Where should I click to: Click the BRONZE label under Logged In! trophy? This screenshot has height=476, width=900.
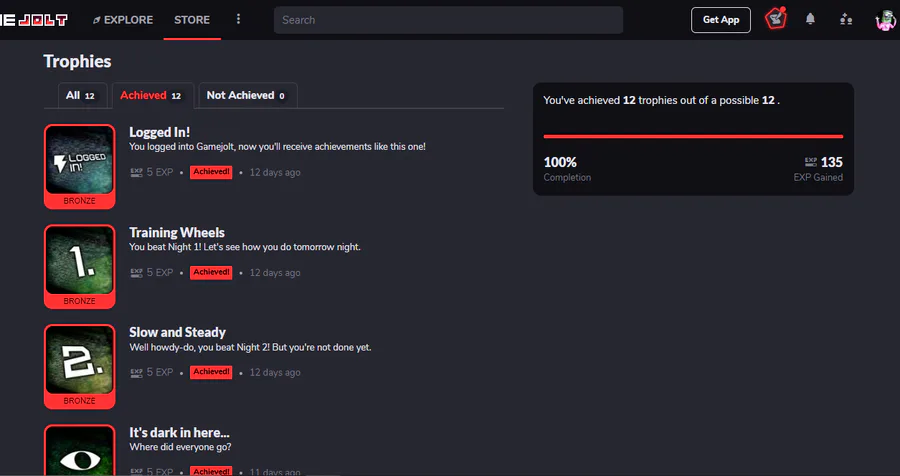(x=79, y=202)
